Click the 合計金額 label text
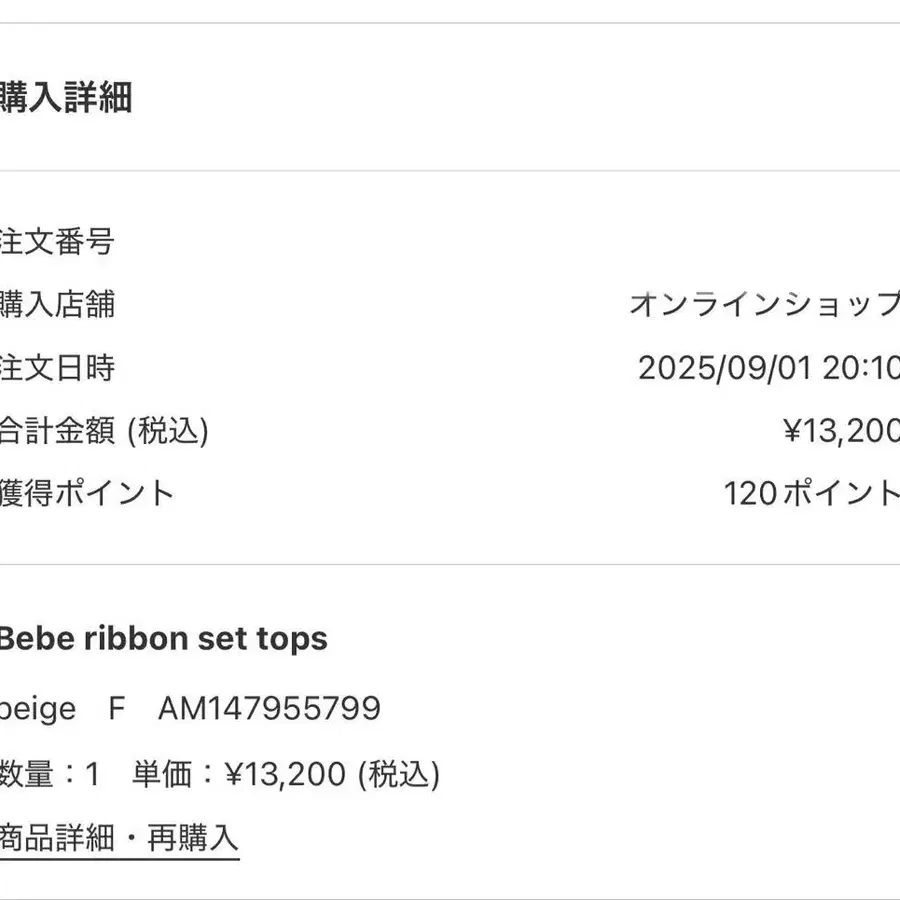 pyautogui.click(x=59, y=431)
